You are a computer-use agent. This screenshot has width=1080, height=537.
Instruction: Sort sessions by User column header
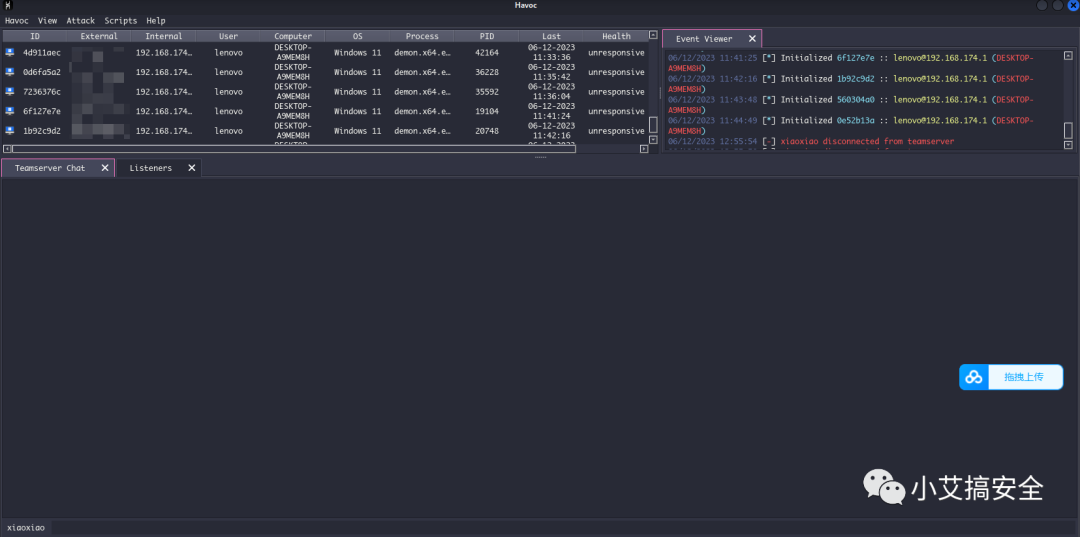tap(228, 36)
